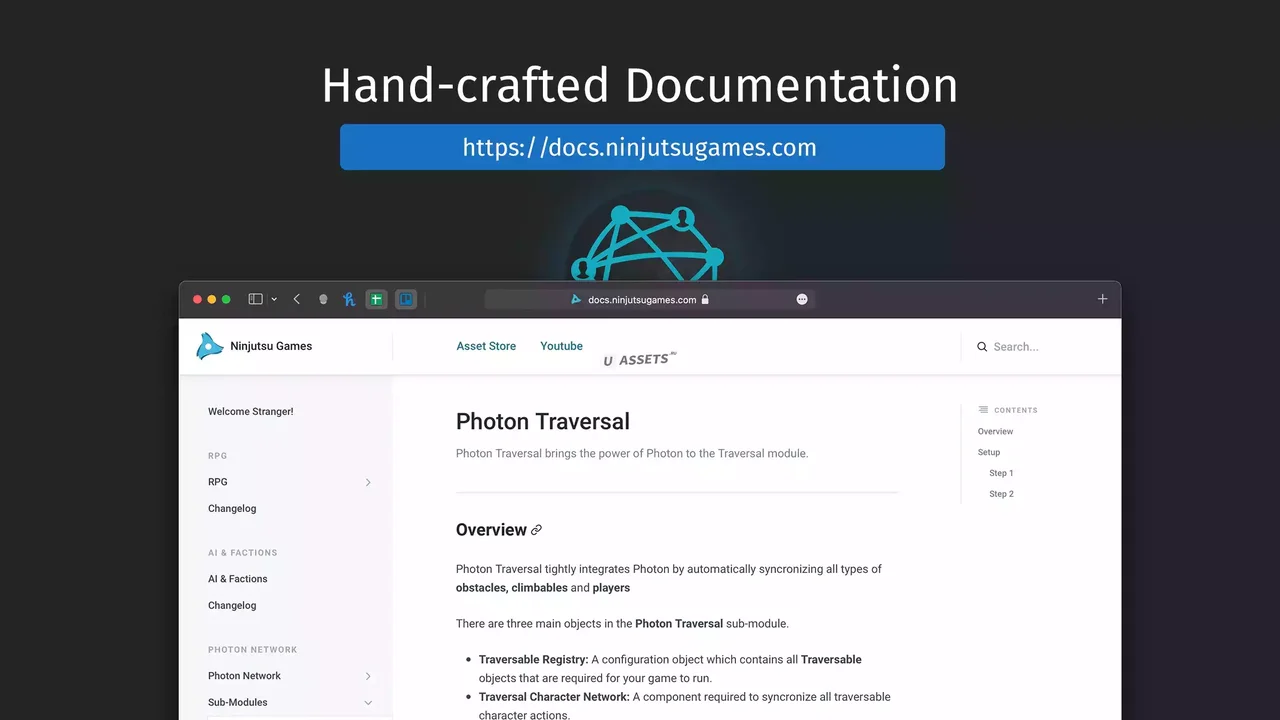Open the sidebar options dropdown arrow
1280x720 pixels.
pyautogui.click(x=274, y=299)
